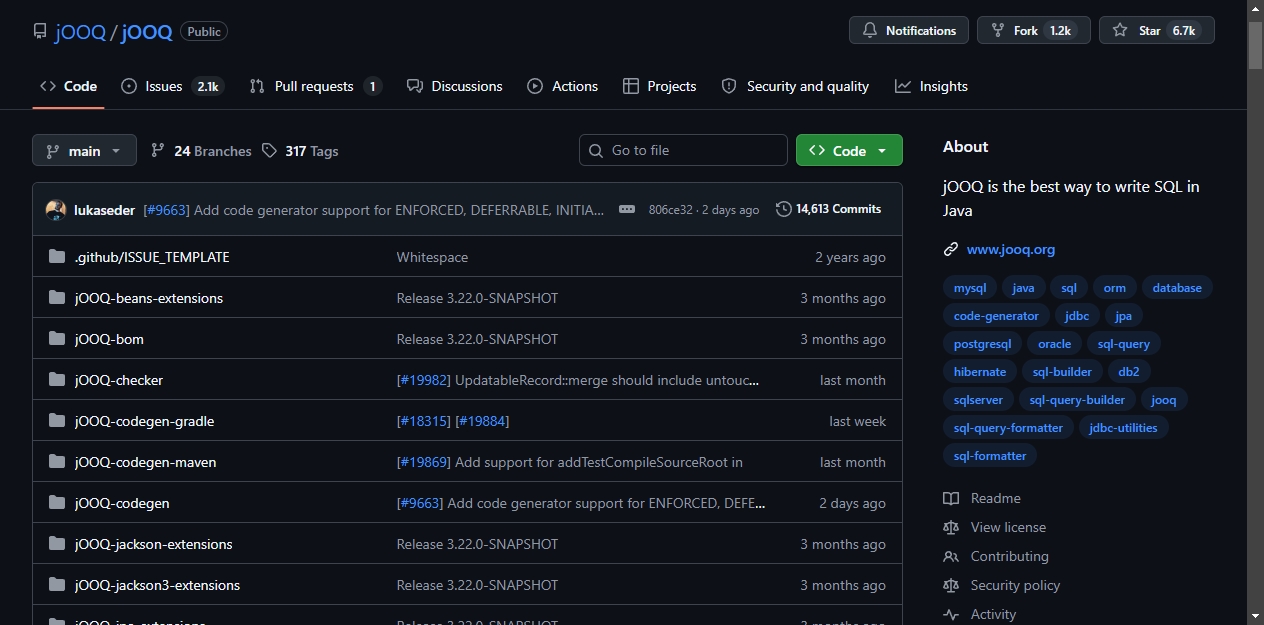This screenshot has width=1264, height=625.
Task: Open www.jooq.org website link
Action: click(1011, 249)
